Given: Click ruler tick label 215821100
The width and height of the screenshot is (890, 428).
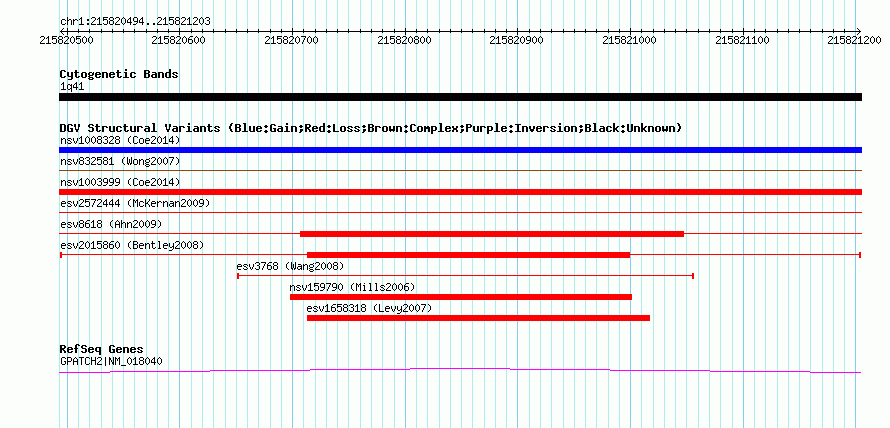Looking at the screenshot, I should (742, 40).
